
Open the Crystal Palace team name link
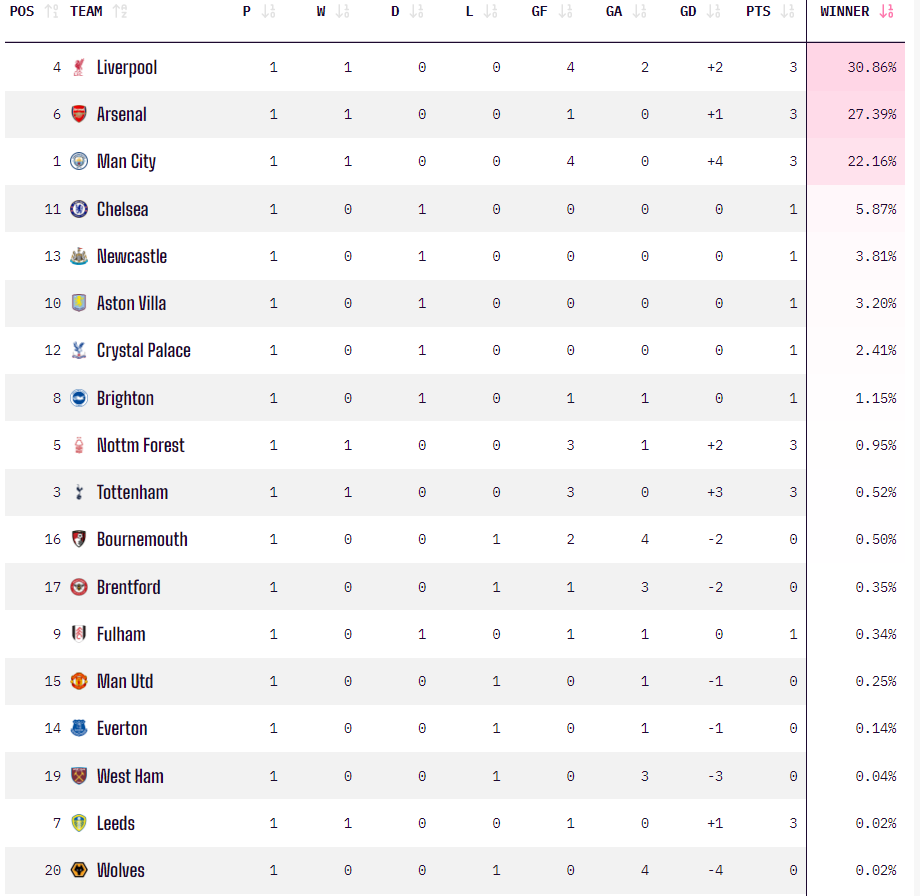coord(143,351)
